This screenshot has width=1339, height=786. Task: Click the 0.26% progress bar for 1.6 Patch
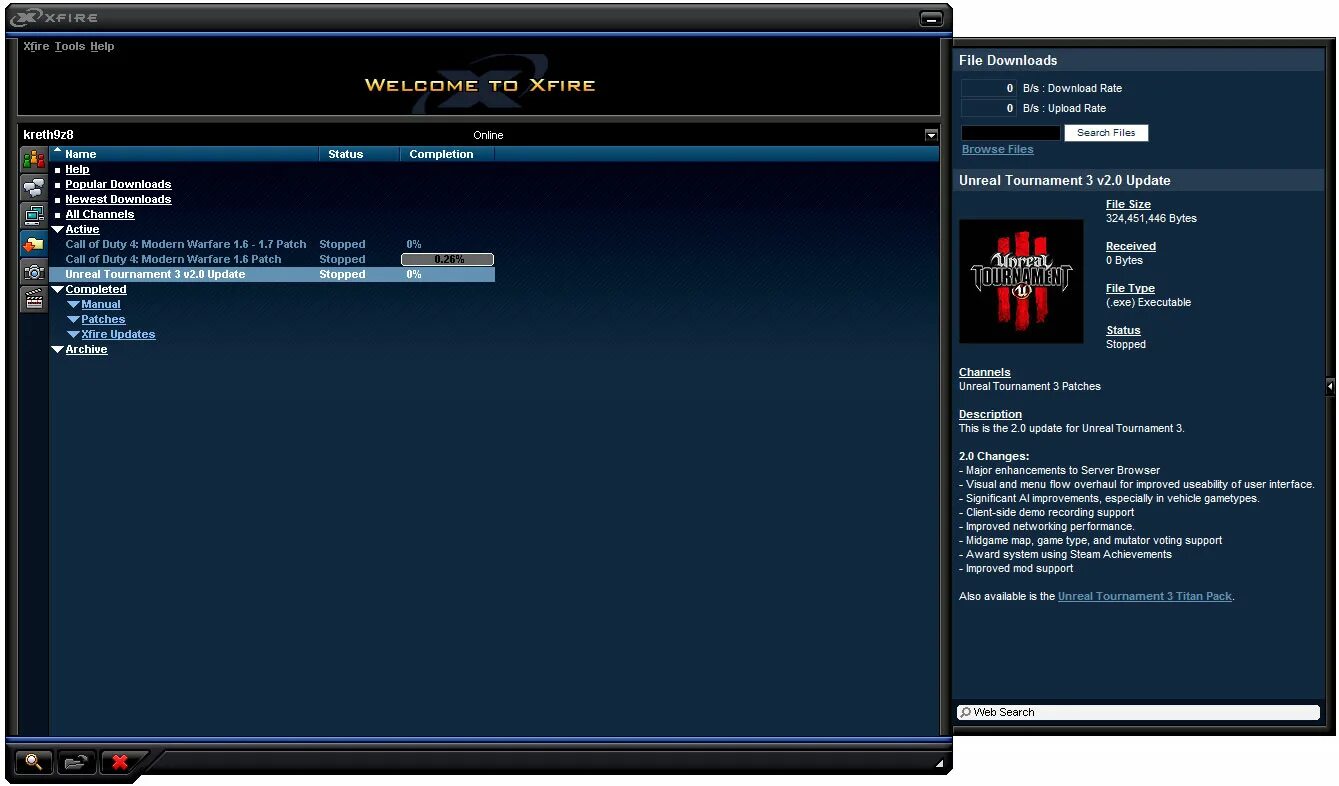coord(448,259)
